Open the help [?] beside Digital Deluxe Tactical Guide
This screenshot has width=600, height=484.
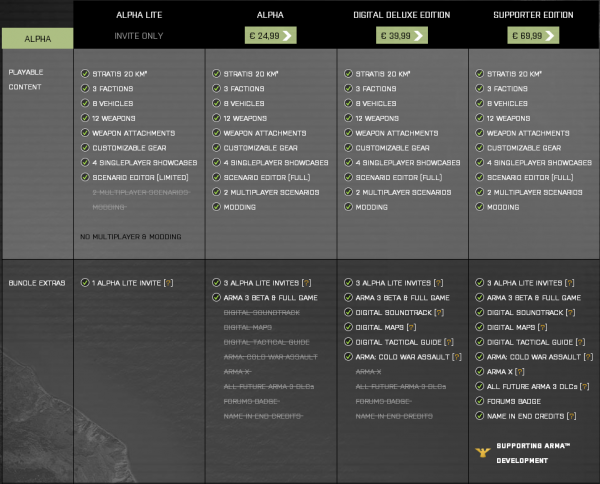449,342
